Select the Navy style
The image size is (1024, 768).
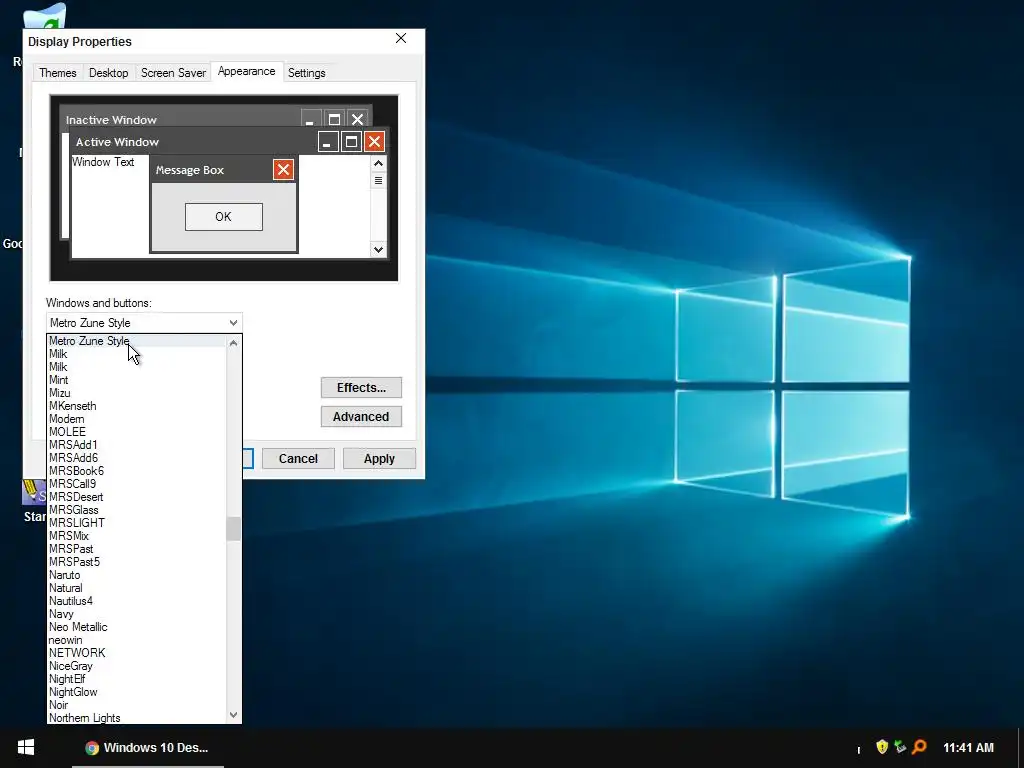[x=136, y=614]
